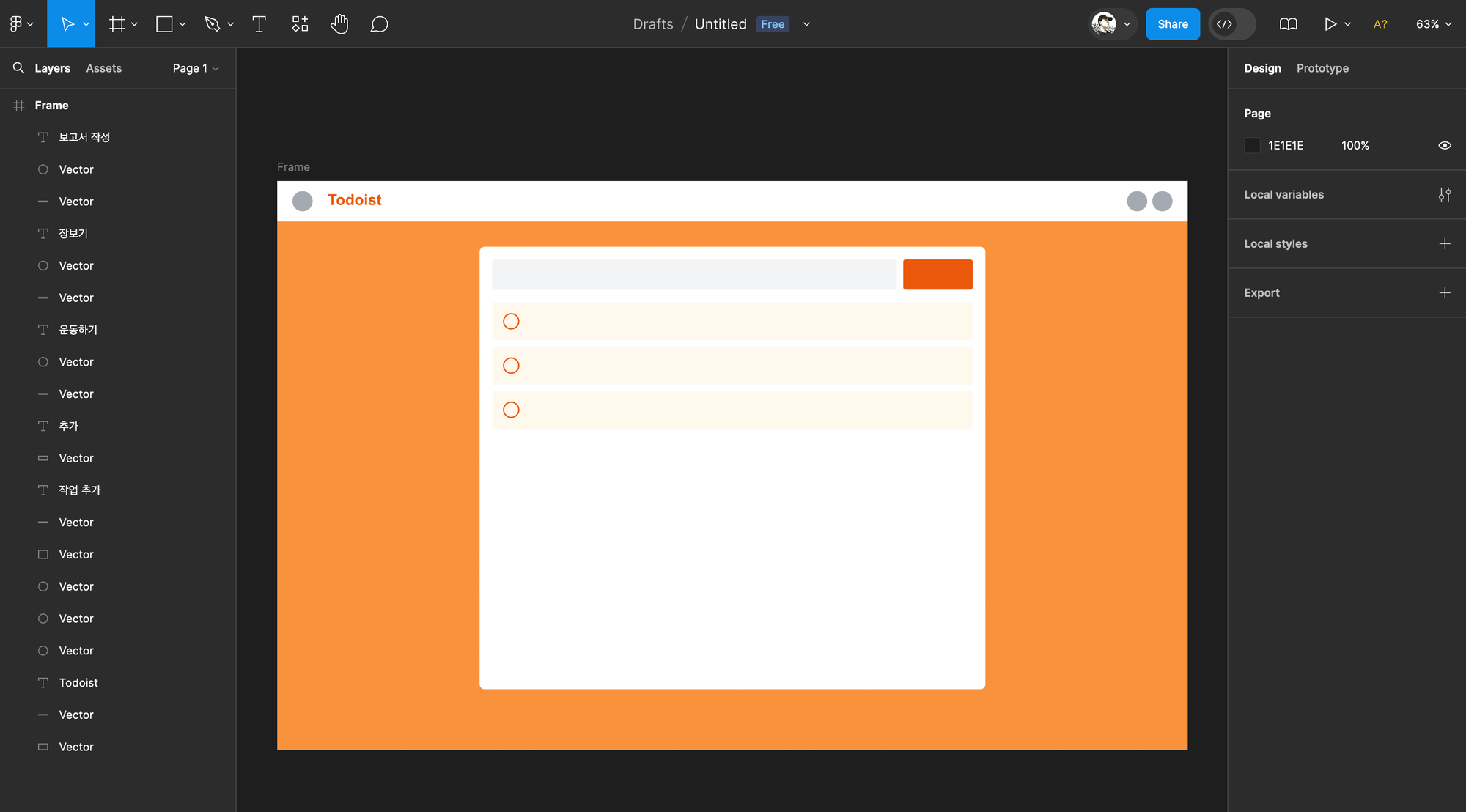1466x812 pixels.
Task: Click the layers search icon
Action: tap(18, 68)
